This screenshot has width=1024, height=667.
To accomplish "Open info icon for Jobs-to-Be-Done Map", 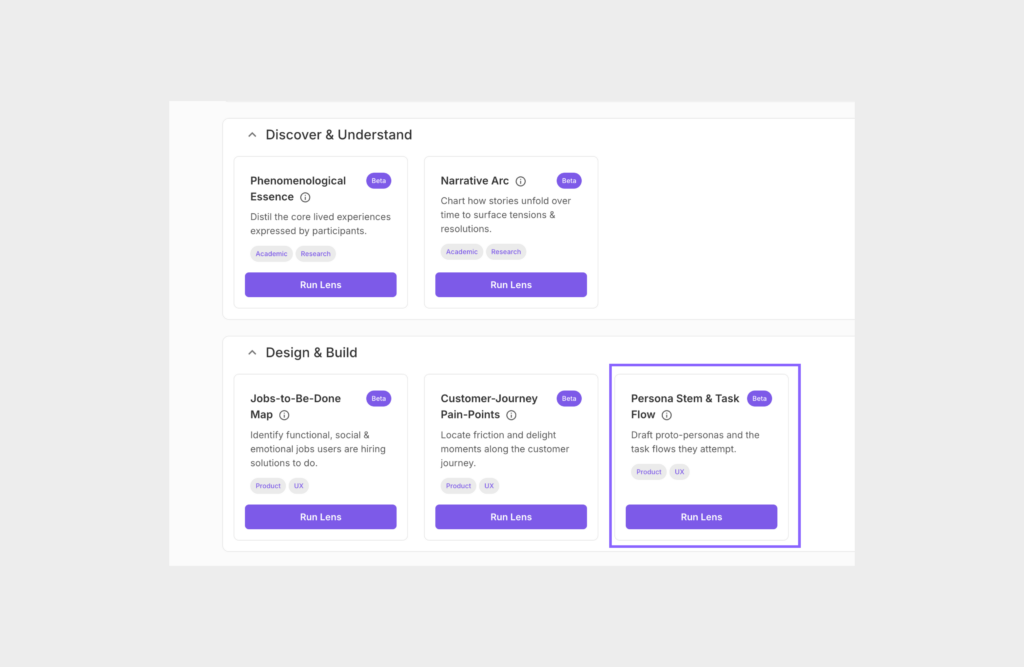I will coord(284,415).
